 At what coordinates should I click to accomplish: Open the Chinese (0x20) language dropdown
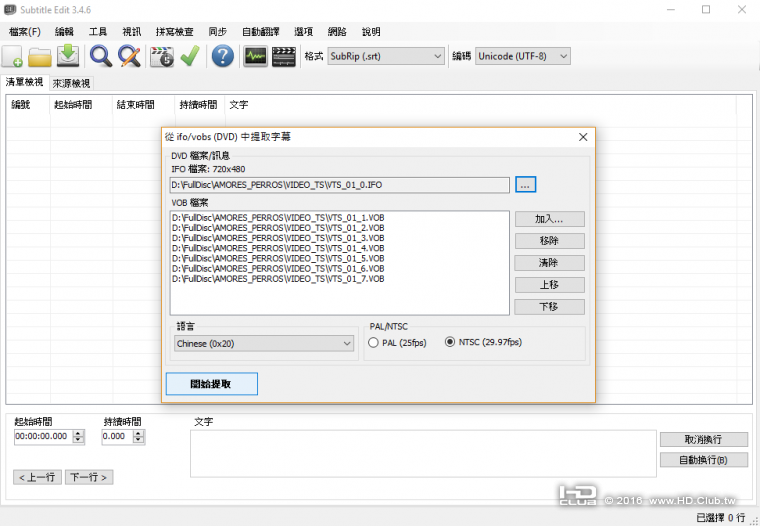[264, 343]
